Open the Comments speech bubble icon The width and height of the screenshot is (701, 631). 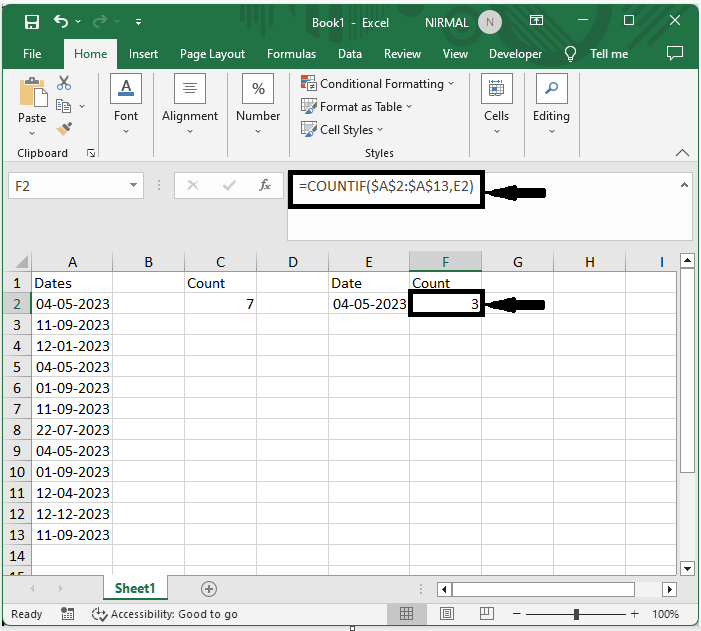tap(675, 53)
